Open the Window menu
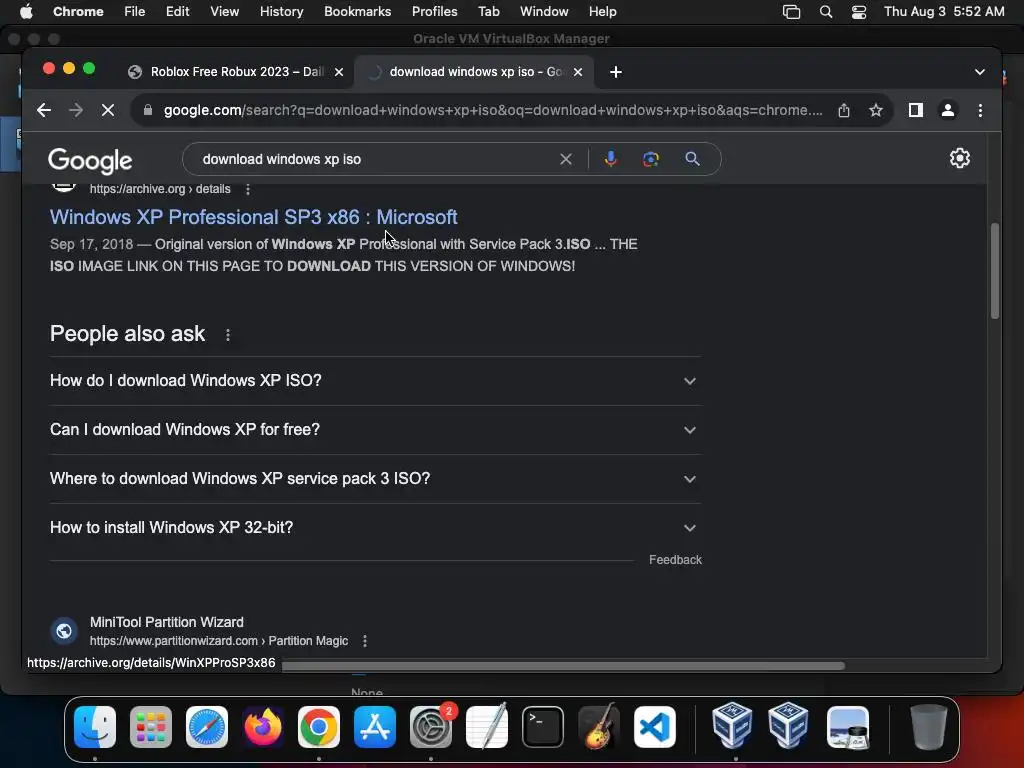The width and height of the screenshot is (1024, 768). [544, 12]
